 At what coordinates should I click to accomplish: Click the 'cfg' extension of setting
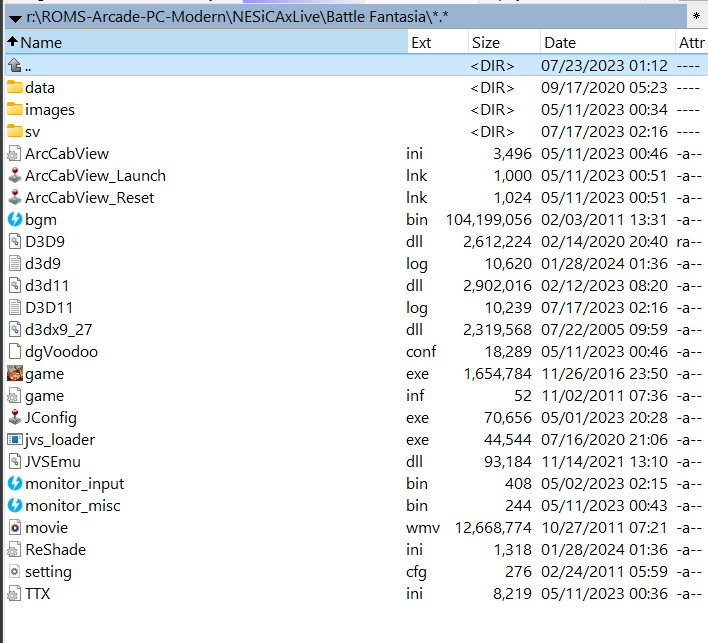(416, 572)
